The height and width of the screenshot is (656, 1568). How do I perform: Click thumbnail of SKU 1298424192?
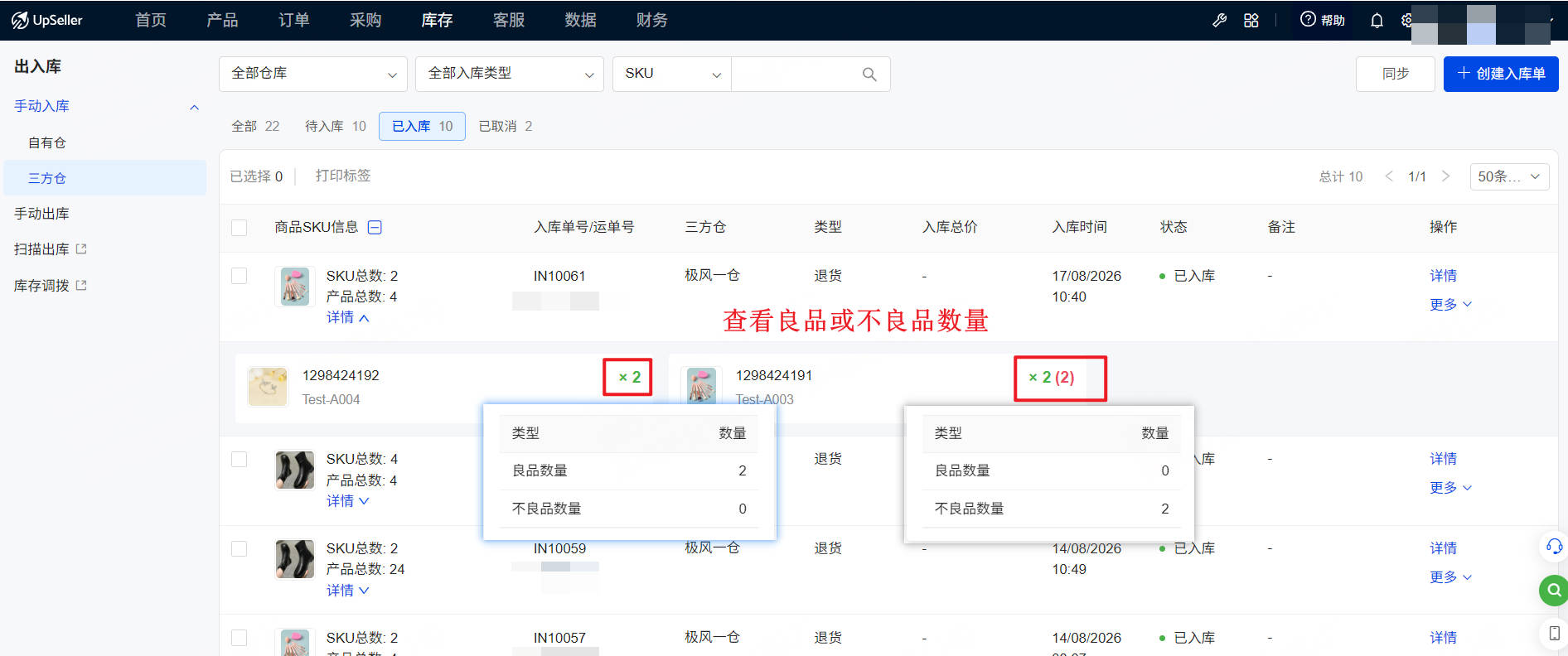coord(268,387)
